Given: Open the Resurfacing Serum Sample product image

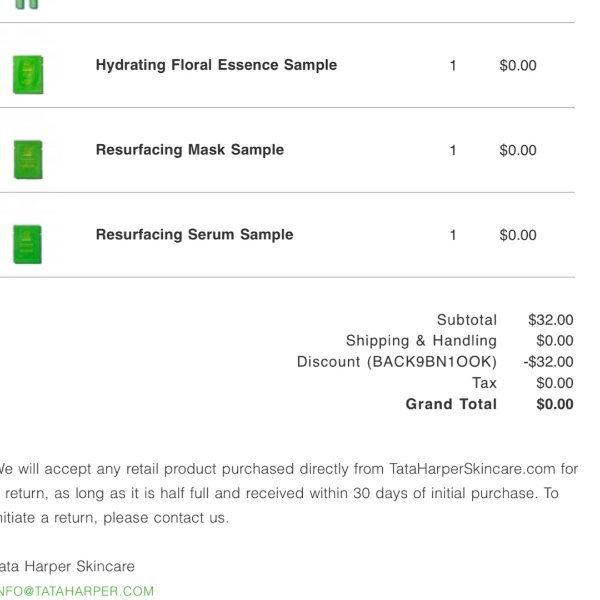Looking at the screenshot, I should click(27, 244).
